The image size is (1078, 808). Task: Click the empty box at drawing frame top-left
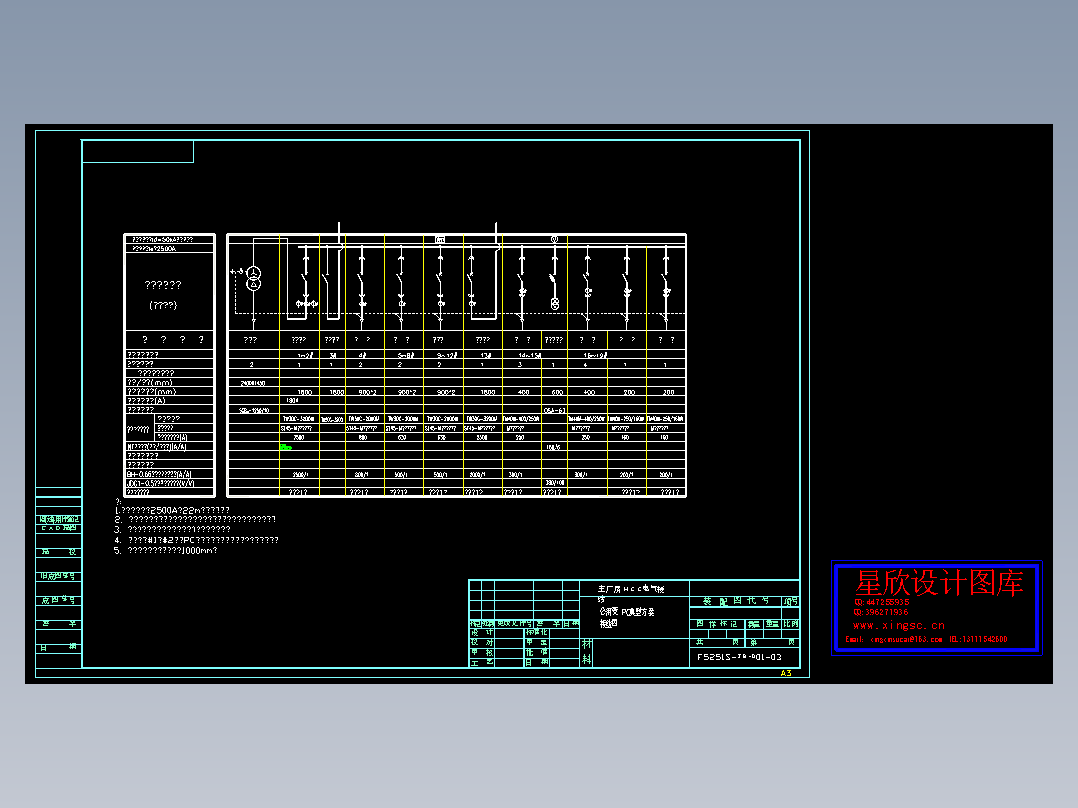point(138,151)
